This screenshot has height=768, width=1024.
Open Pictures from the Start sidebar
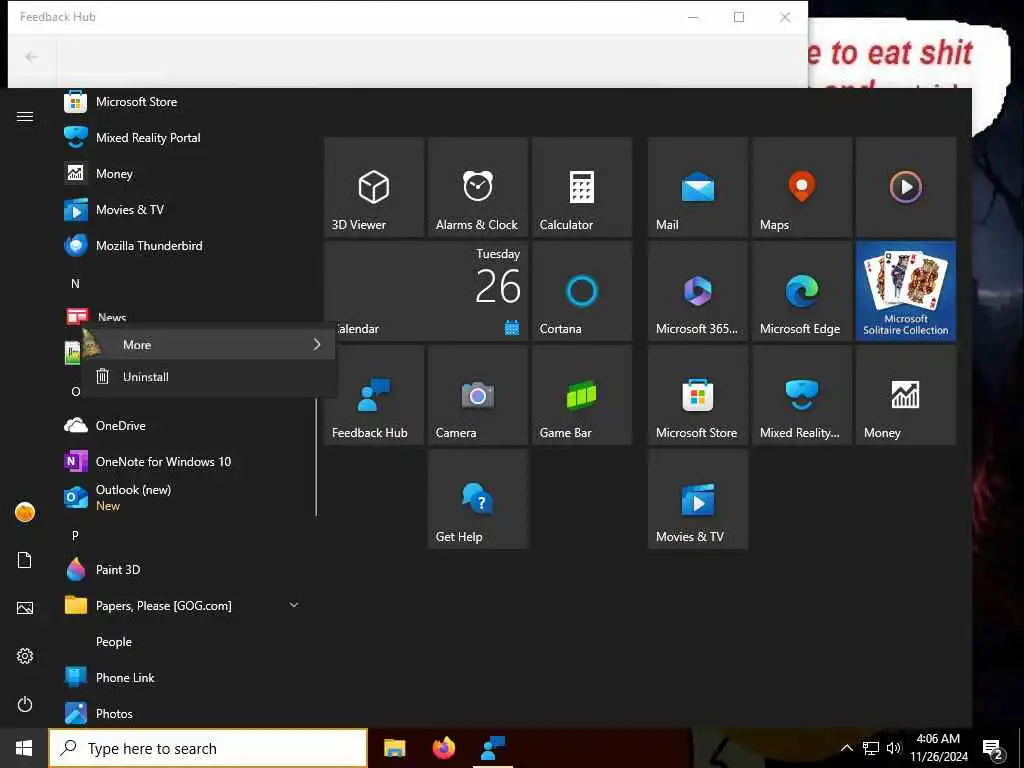pyautogui.click(x=25, y=608)
